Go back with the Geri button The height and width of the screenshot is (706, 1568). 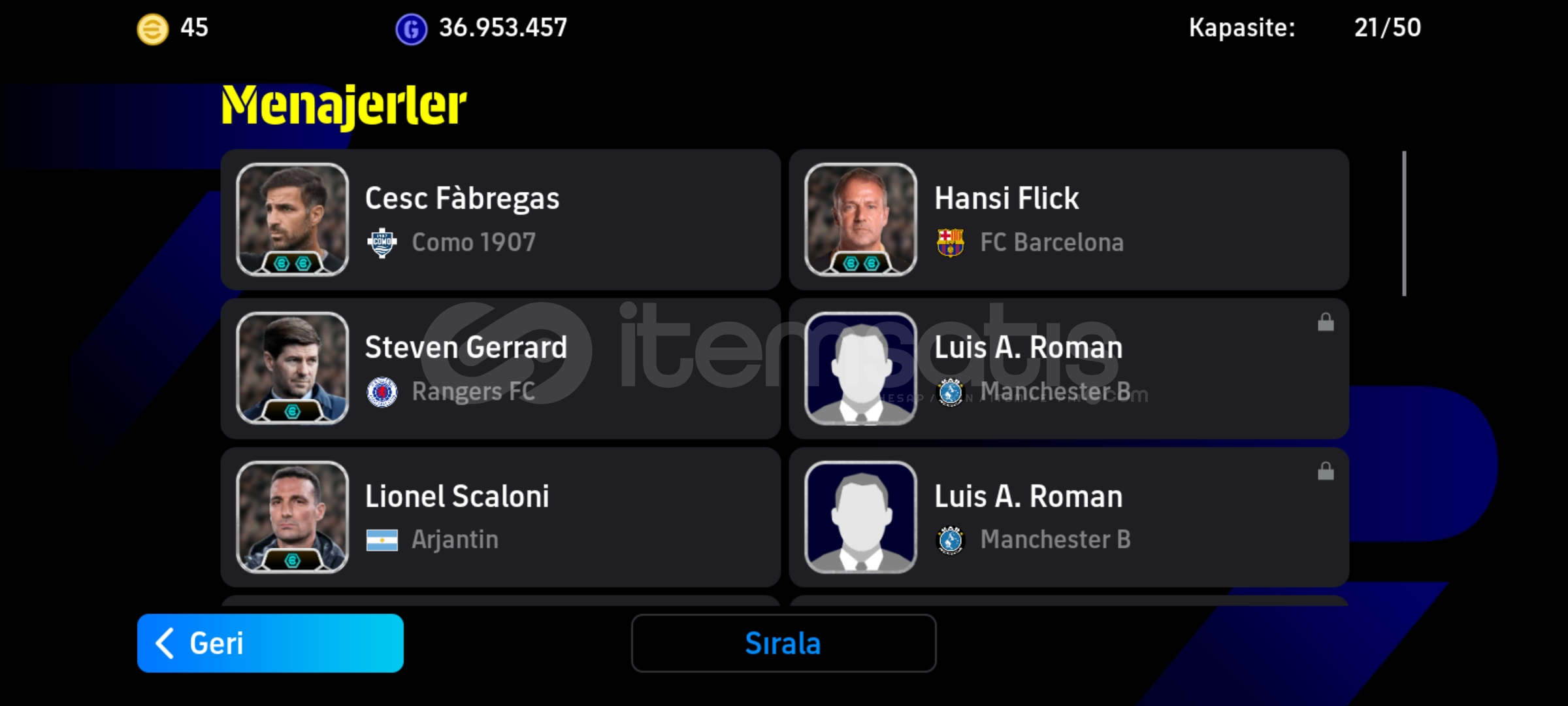[270, 643]
